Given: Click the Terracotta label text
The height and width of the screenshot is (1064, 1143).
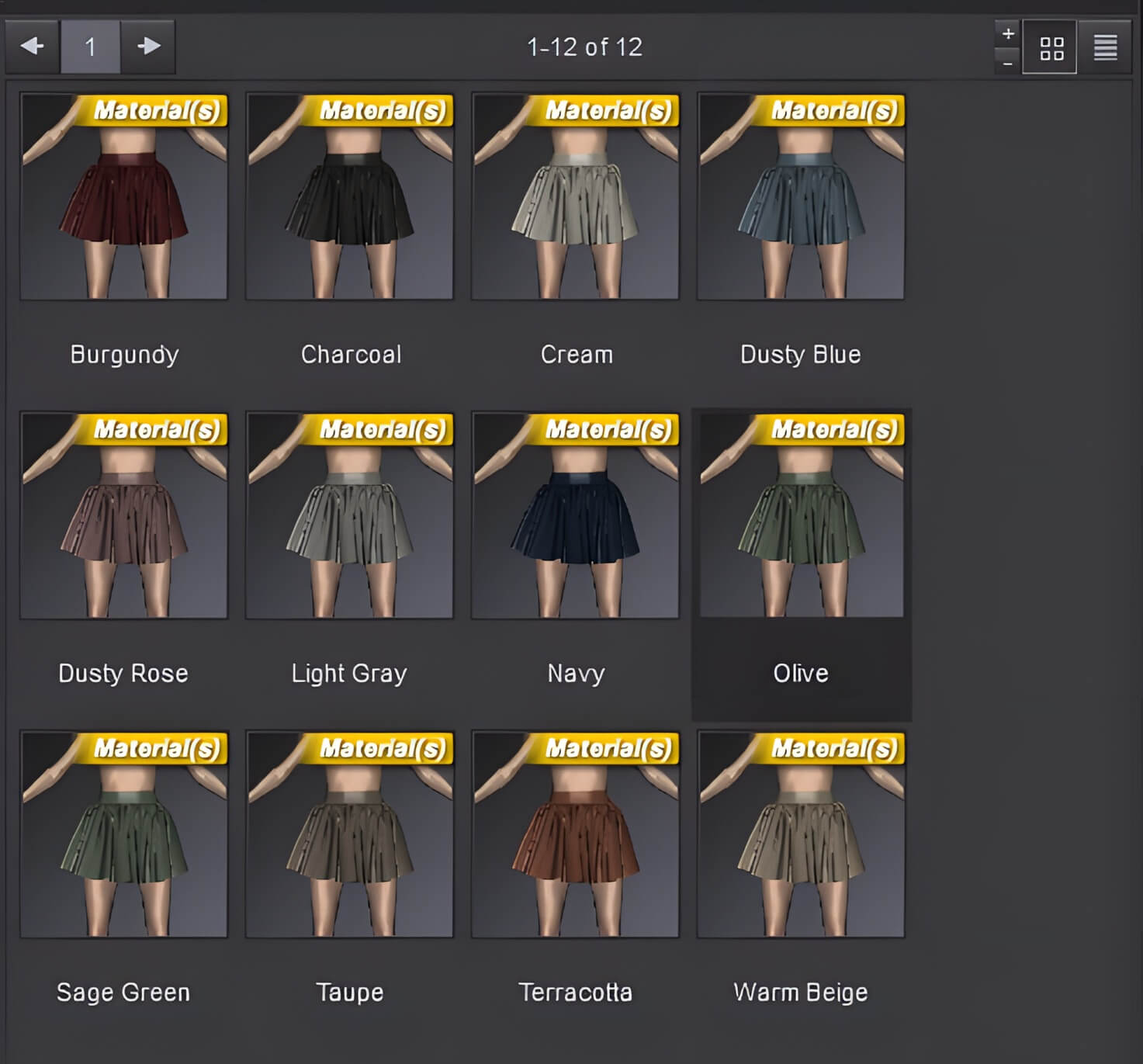Looking at the screenshot, I should [x=575, y=993].
